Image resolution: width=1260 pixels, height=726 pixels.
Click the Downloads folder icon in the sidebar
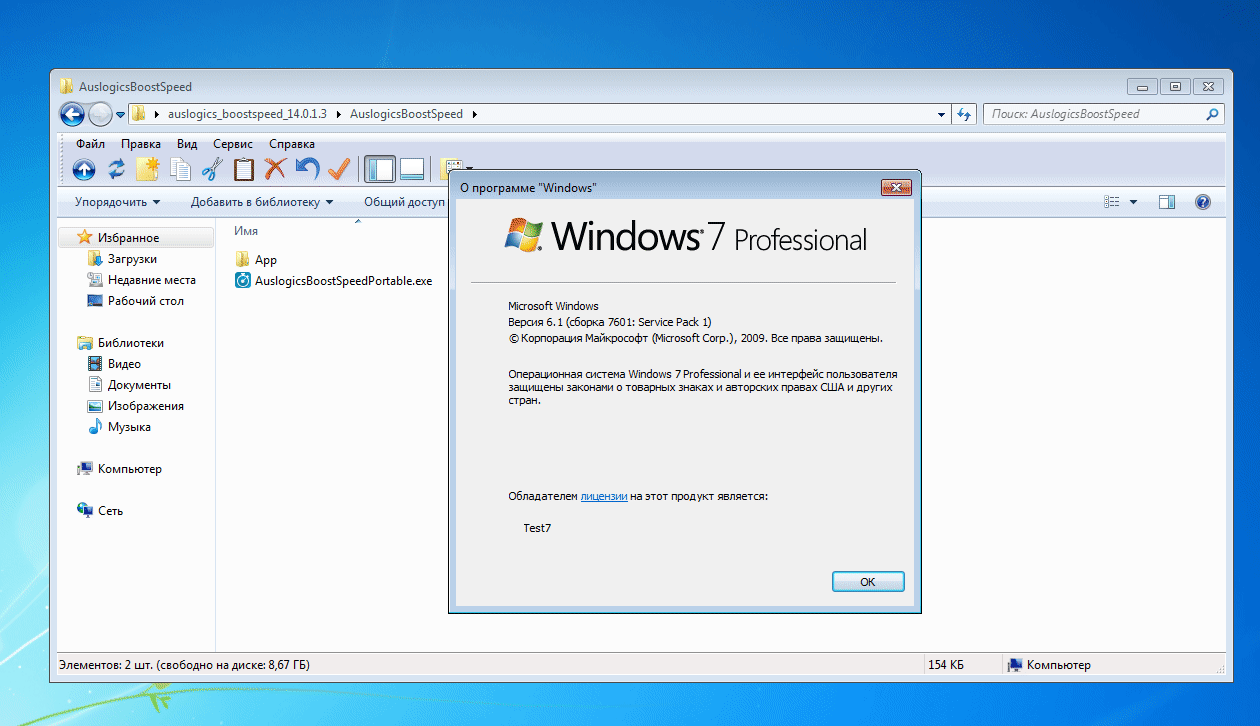tap(95, 259)
